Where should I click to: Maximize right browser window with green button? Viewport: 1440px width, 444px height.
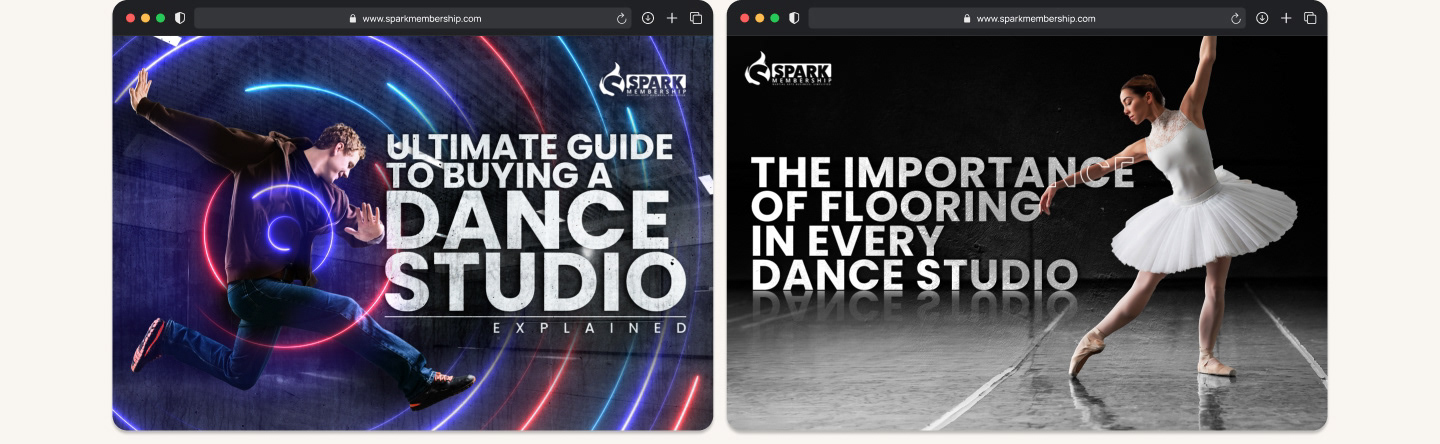(x=774, y=18)
